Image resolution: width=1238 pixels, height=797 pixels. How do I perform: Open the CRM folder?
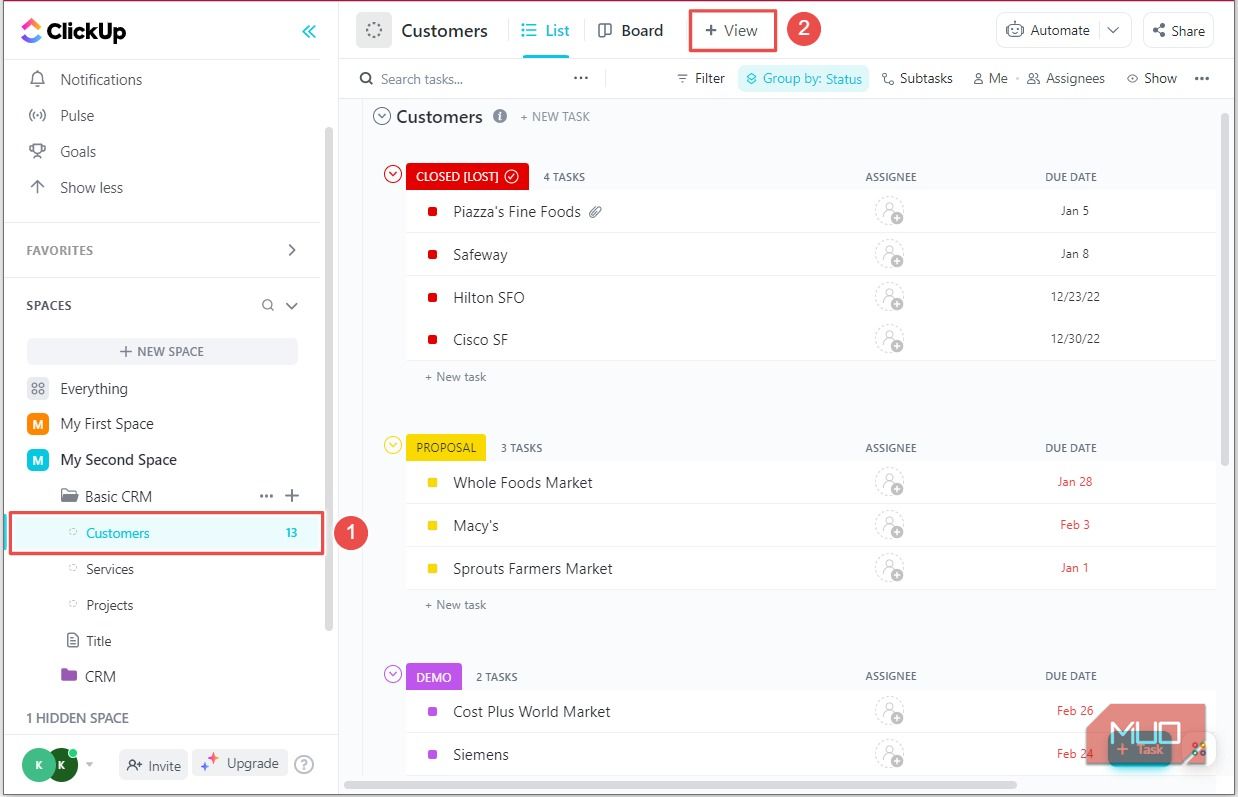click(x=100, y=676)
